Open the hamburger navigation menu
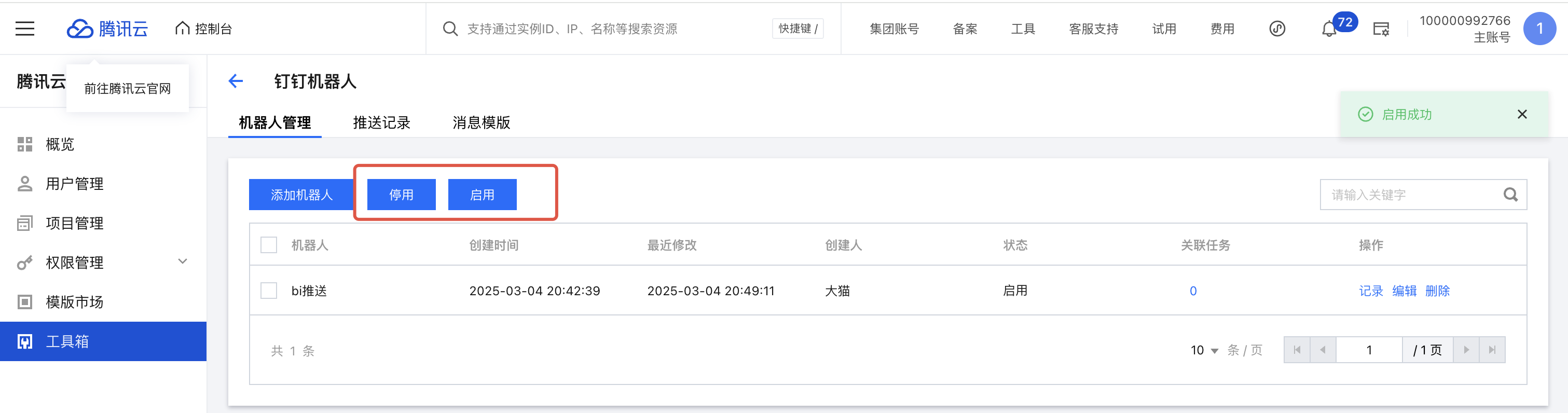The width and height of the screenshot is (1568, 413). coord(25,29)
